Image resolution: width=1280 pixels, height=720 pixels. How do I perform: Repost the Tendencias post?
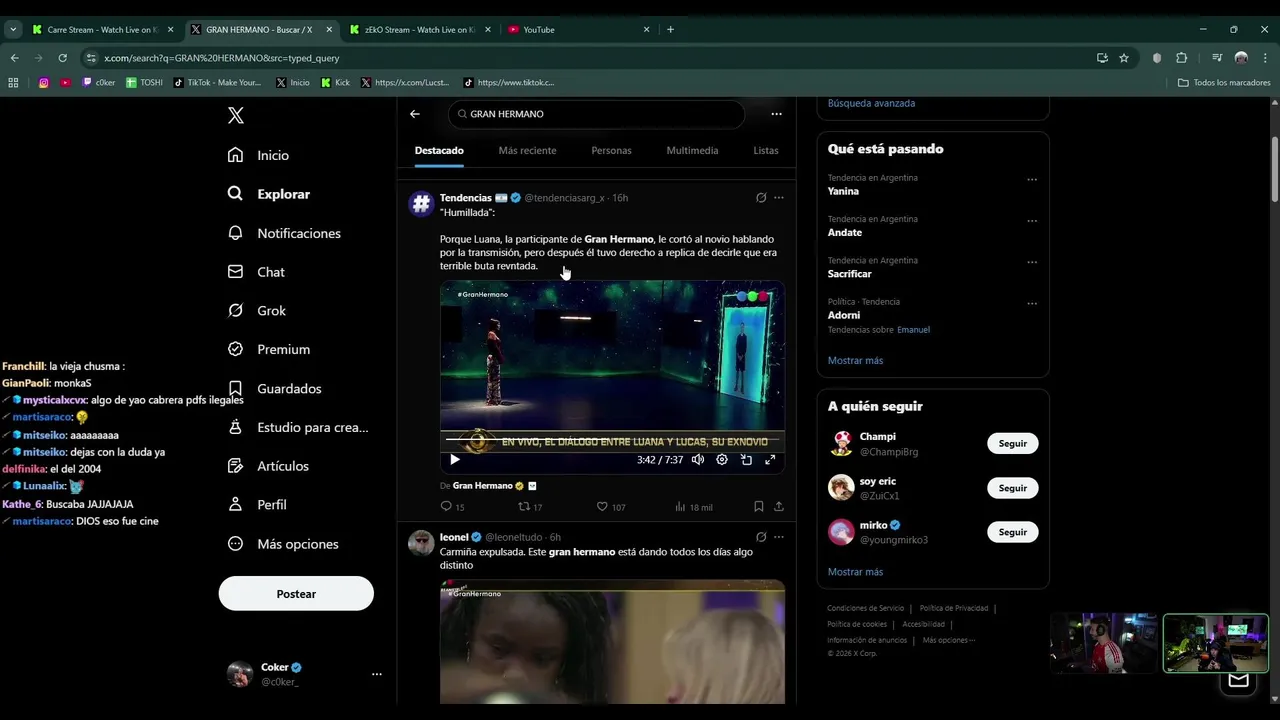point(524,507)
